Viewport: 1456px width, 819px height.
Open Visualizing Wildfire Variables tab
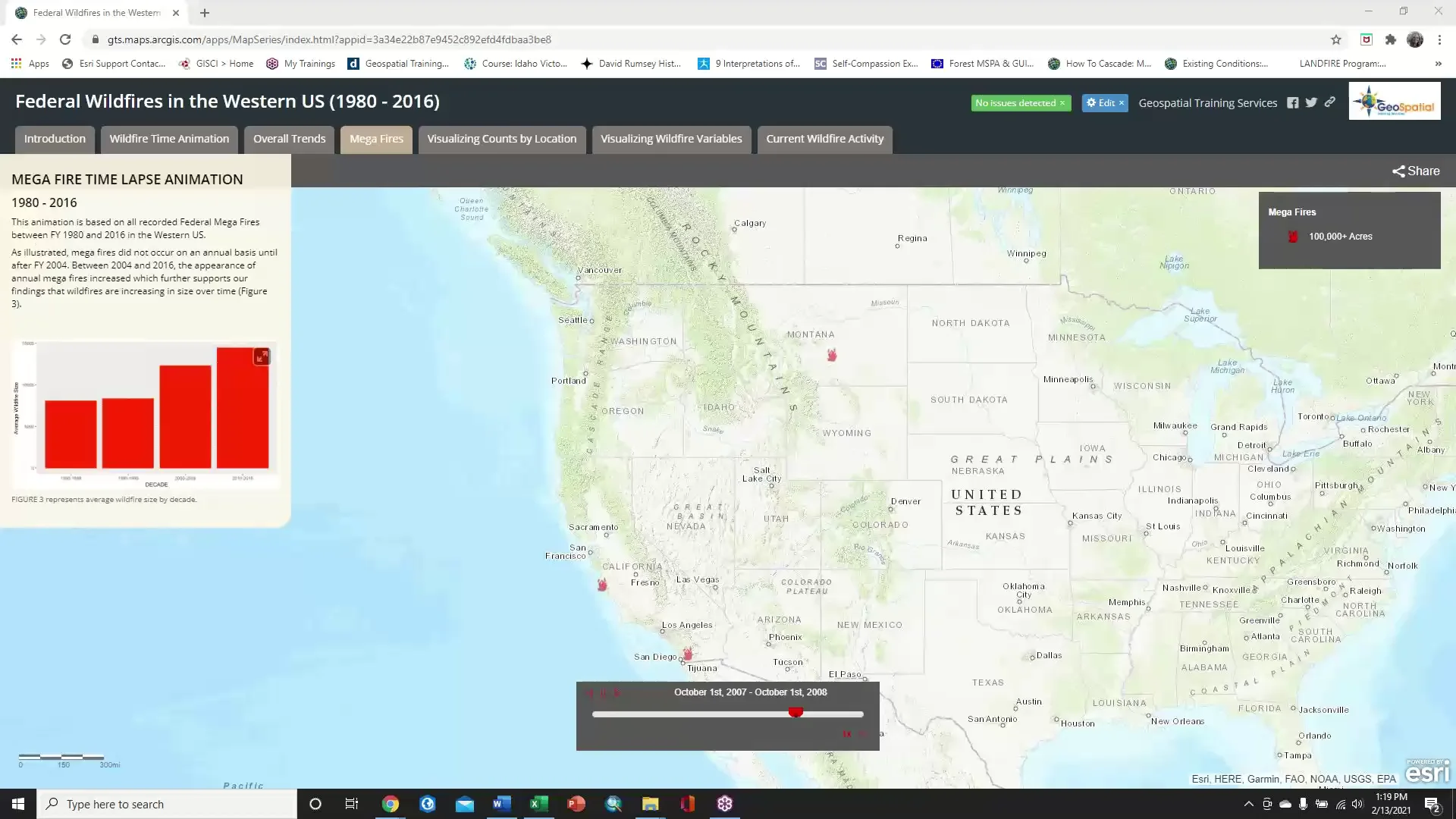[x=671, y=139]
